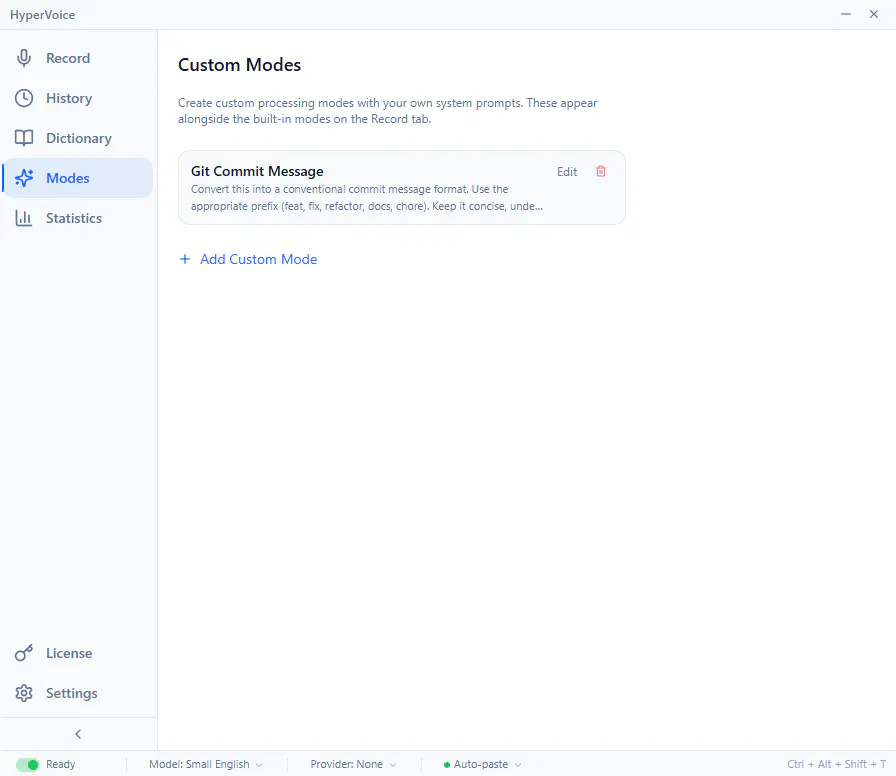
Task: Open the Settings page label
Action: coord(71,693)
